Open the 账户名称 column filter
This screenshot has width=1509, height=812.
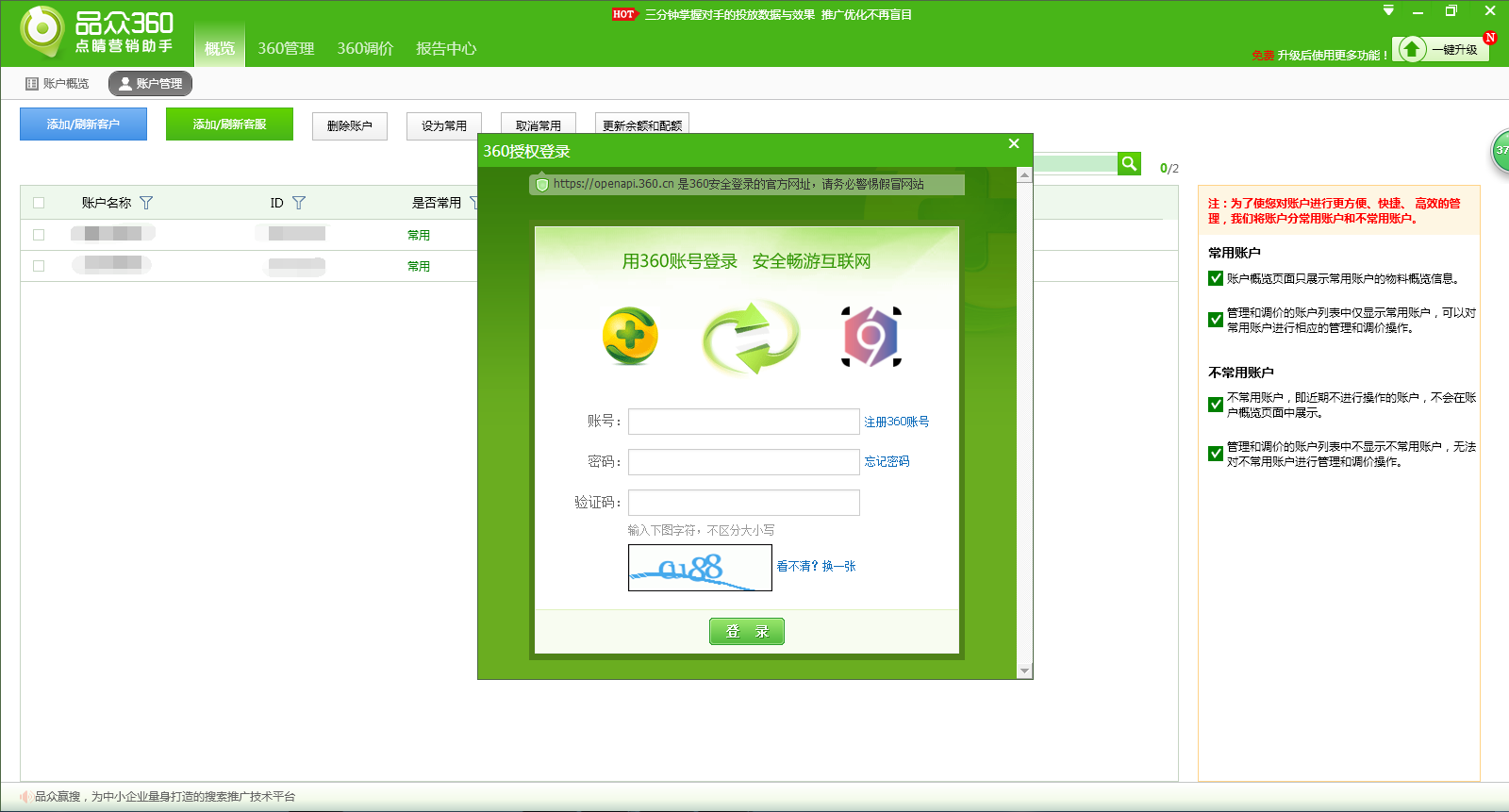146,203
